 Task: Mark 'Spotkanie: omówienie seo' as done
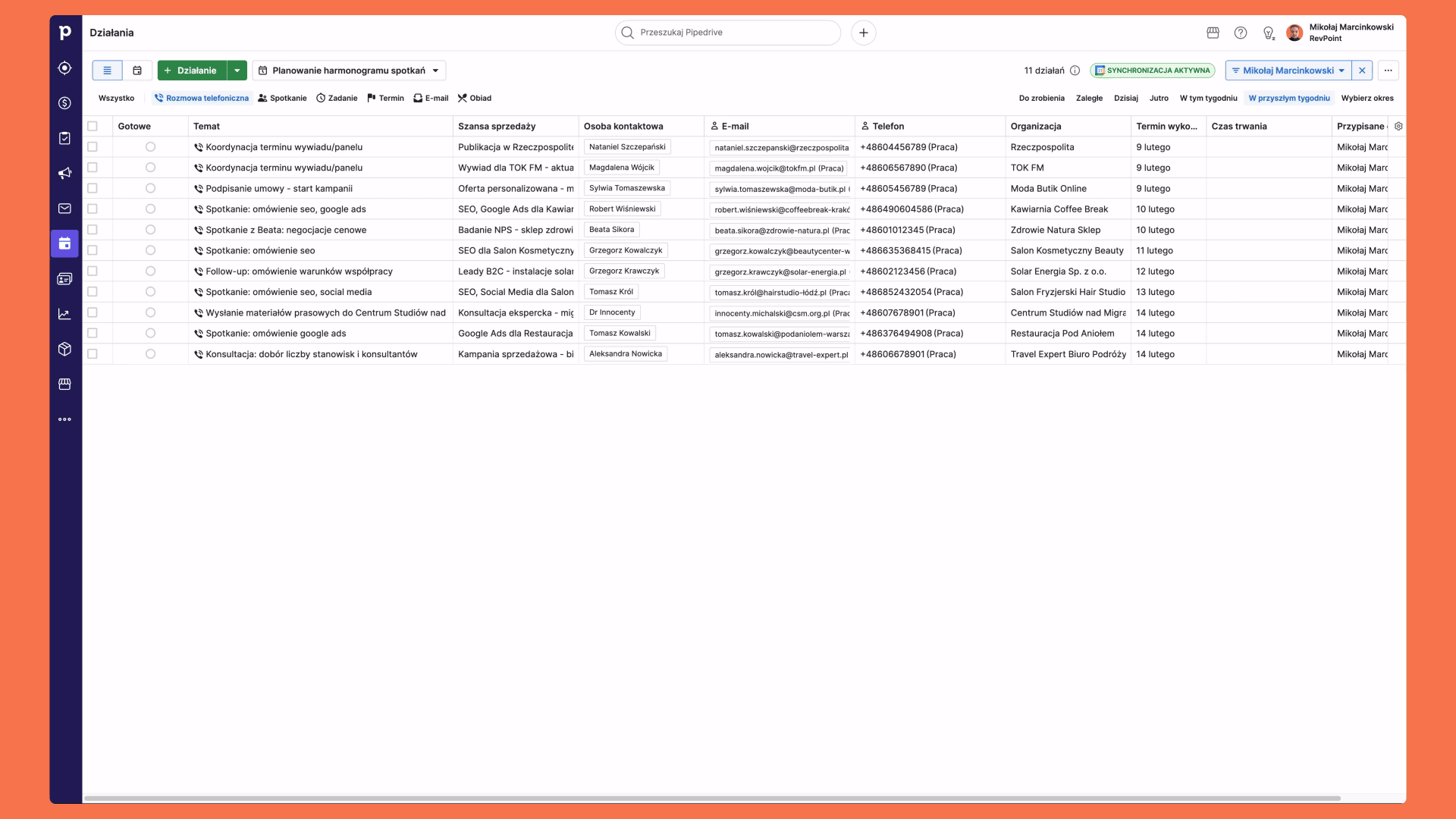point(149,250)
